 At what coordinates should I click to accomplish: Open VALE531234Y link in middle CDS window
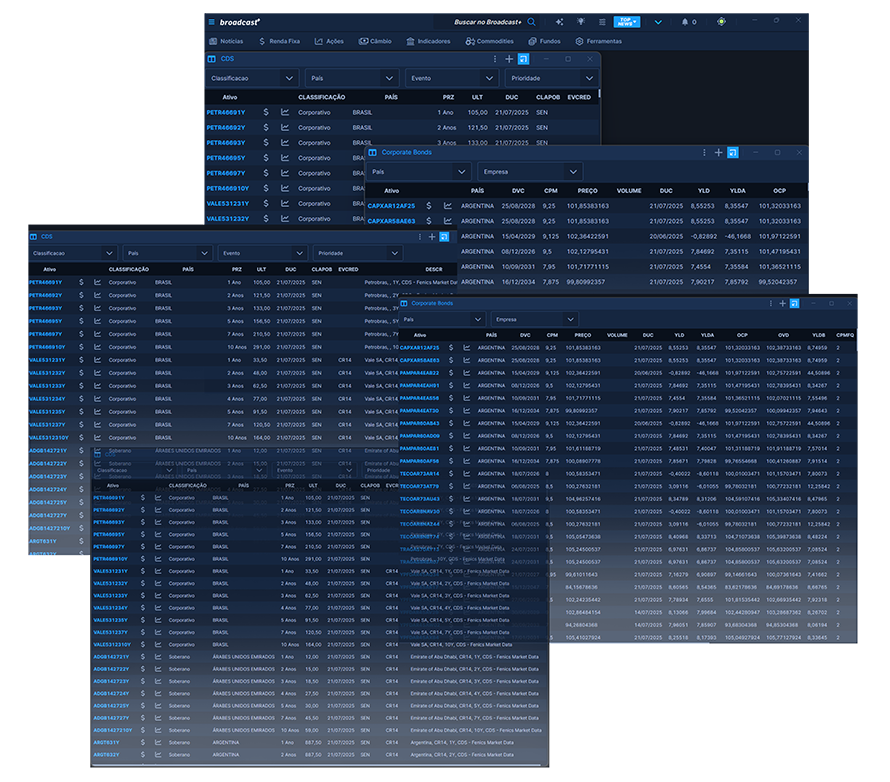[x=47, y=399]
